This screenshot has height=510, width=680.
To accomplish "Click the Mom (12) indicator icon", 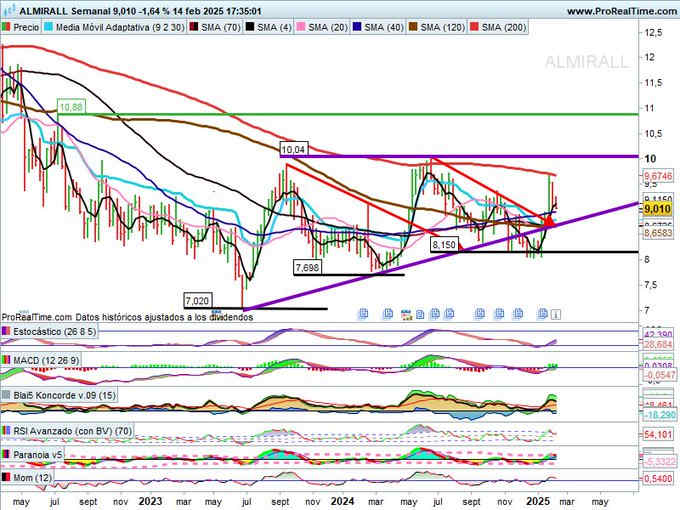I will pyautogui.click(x=6, y=477).
